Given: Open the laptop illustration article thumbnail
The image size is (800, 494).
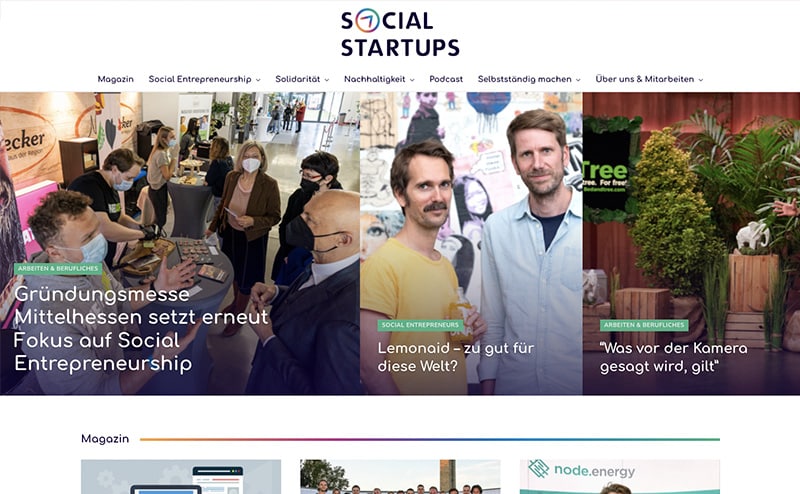Looking at the screenshot, I should 181,477.
